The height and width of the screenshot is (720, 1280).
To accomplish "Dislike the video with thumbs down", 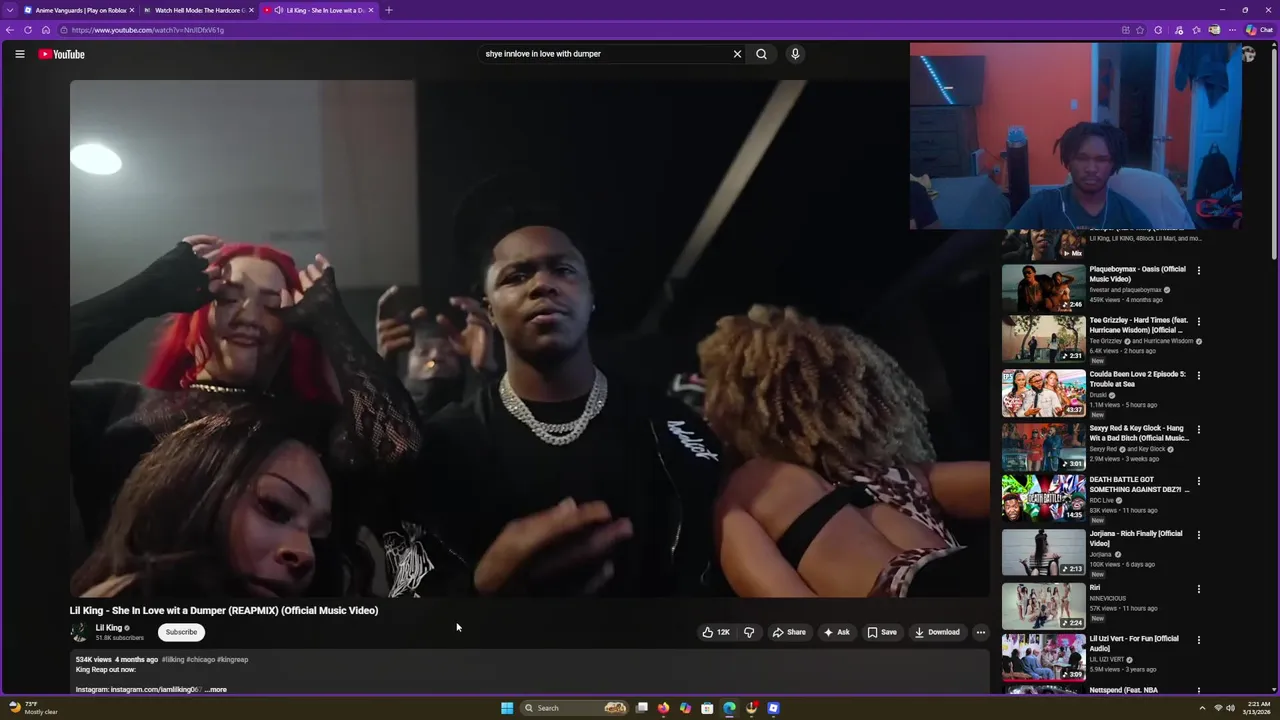I will [749, 632].
